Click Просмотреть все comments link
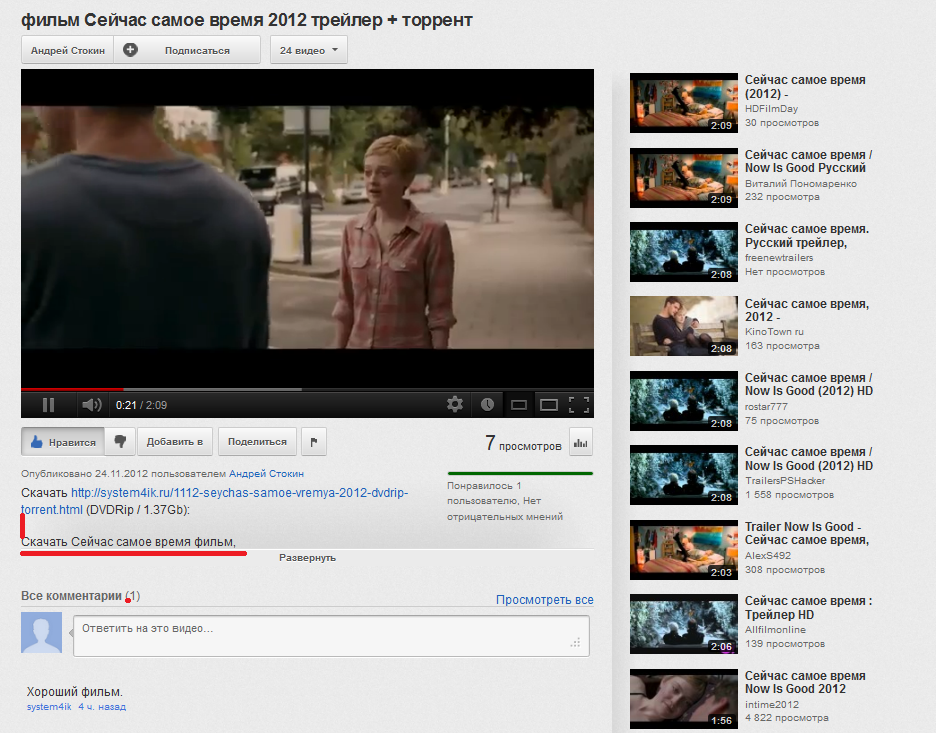This screenshot has width=936, height=733. pyautogui.click(x=544, y=600)
